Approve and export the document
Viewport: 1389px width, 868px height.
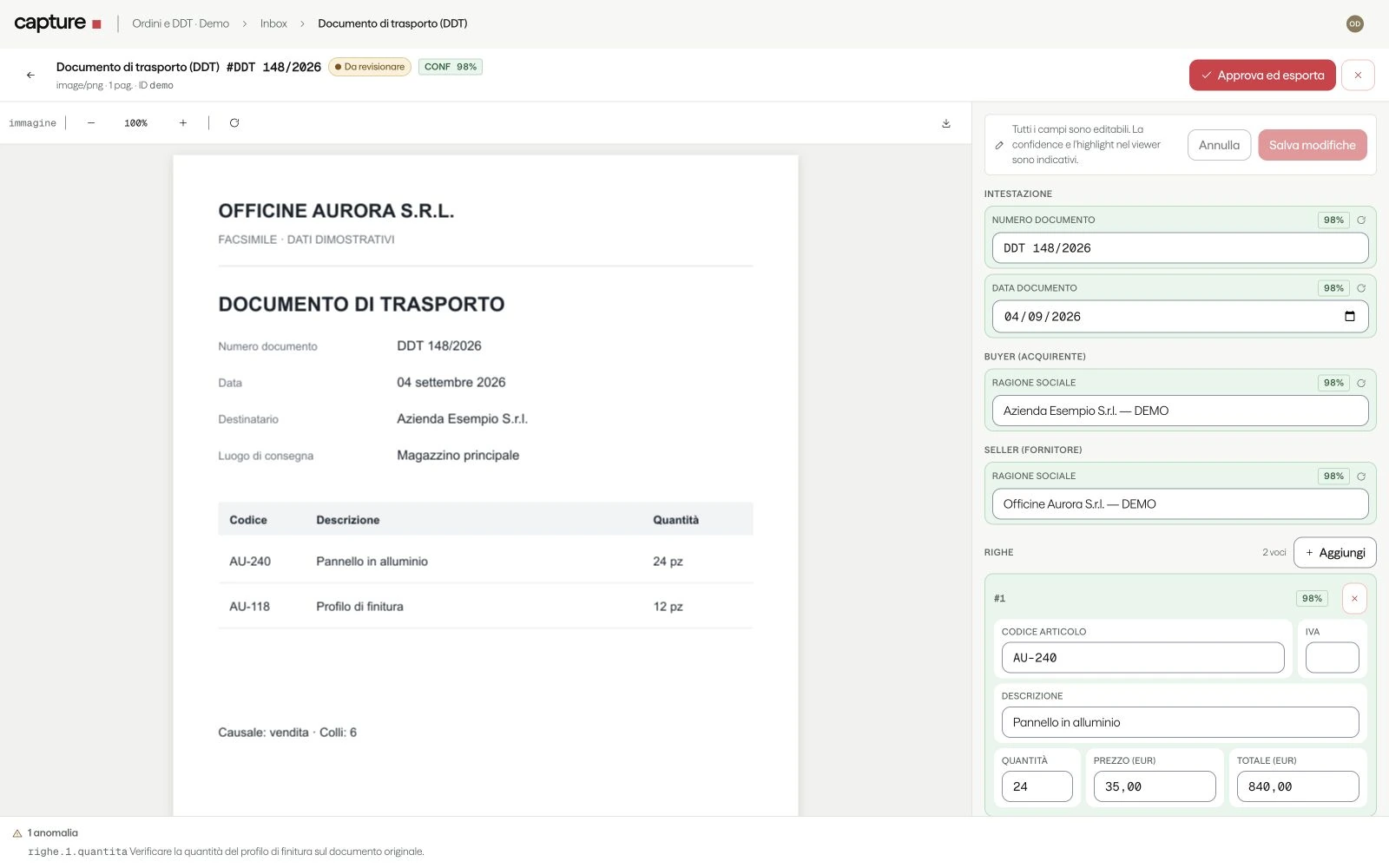coord(1262,76)
